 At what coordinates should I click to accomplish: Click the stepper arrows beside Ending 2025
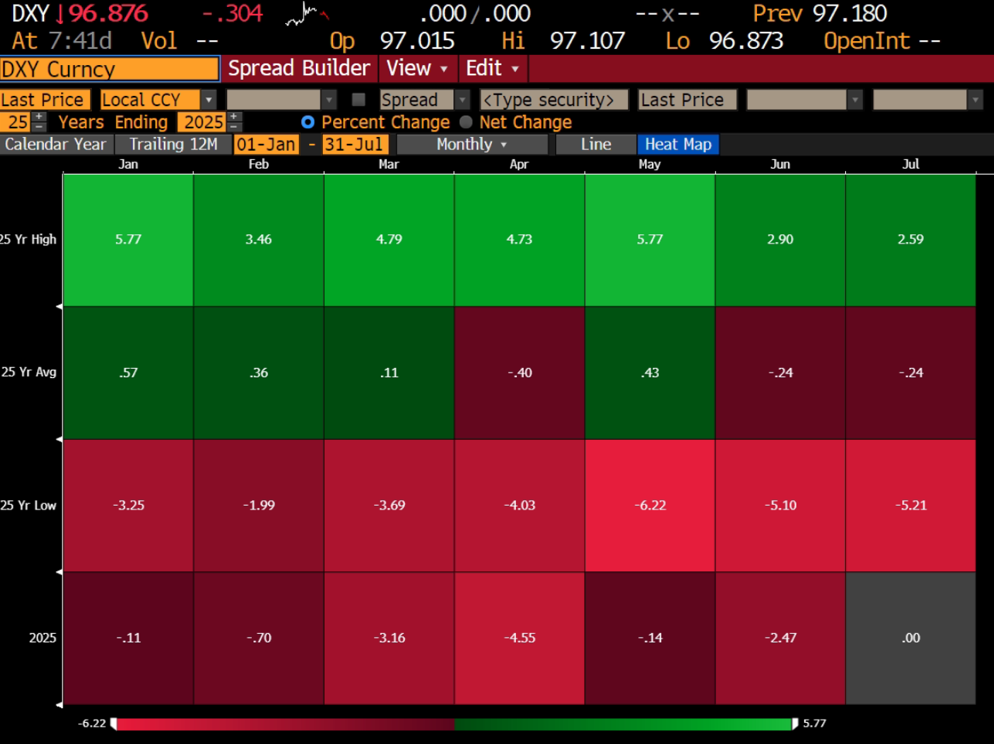click(x=234, y=122)
